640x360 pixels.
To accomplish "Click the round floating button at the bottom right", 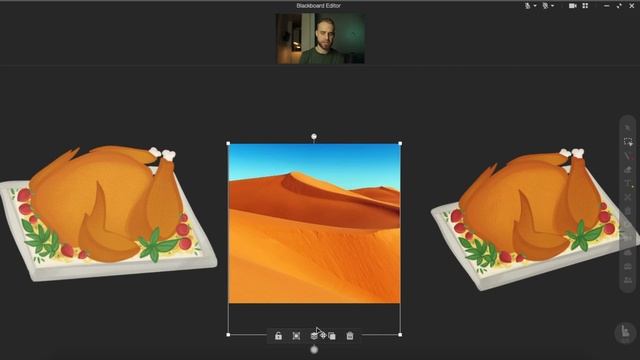I will [x=626, y=332].
